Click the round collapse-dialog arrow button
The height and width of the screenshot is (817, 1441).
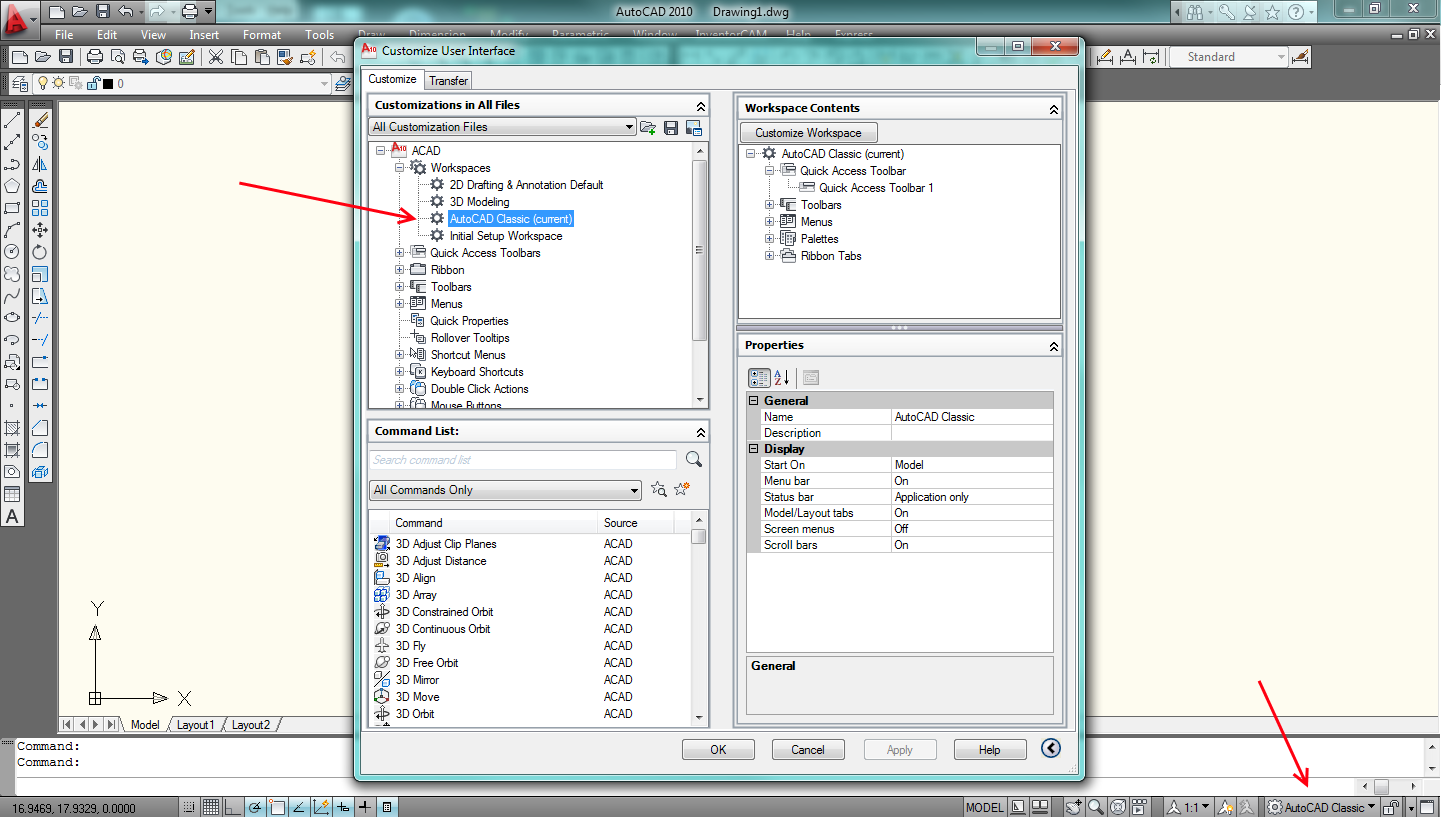point(1050,748)
